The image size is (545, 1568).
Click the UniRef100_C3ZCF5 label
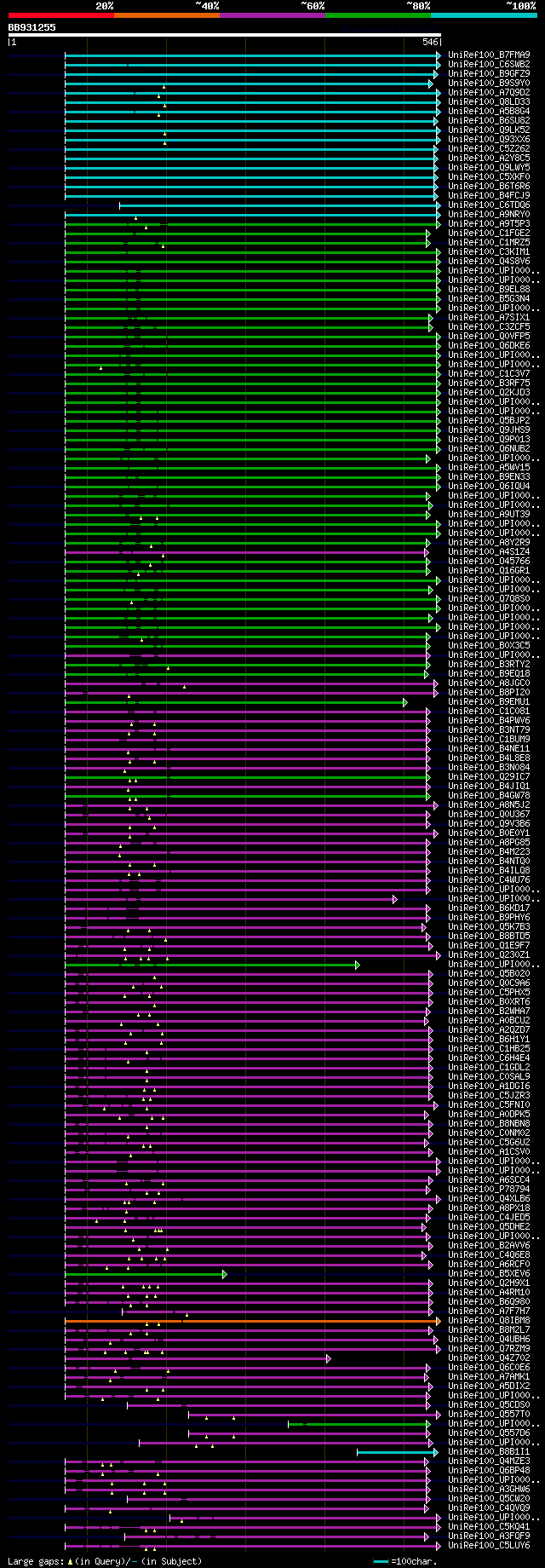click(489, 327)
